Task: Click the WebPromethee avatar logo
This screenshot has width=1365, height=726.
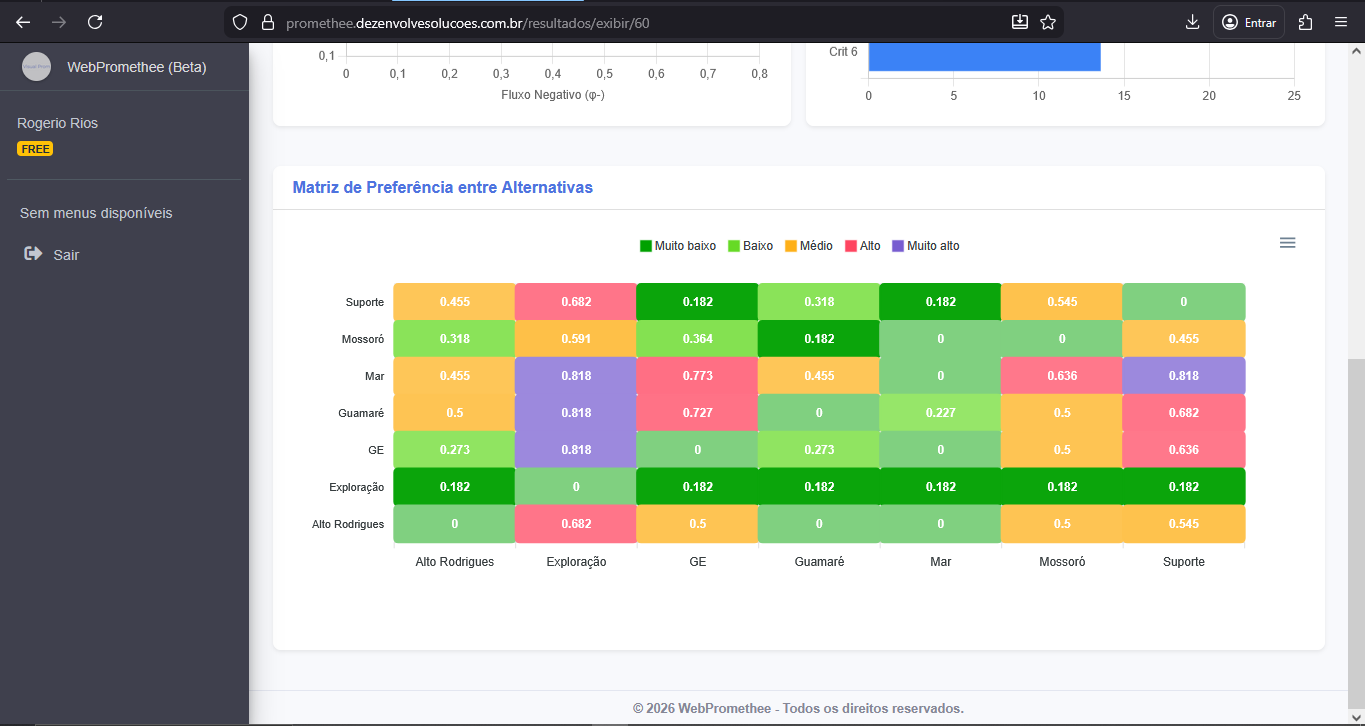Action: (x=36, y=67)
